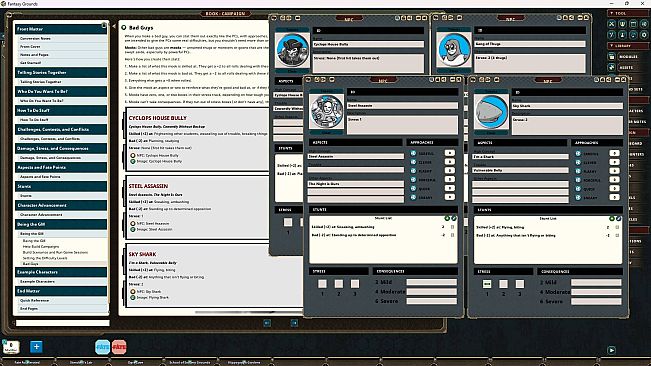This screenshot has width=651, height=366.
Task: Open the Get Started! page
Action: click(x=30, y=63)
